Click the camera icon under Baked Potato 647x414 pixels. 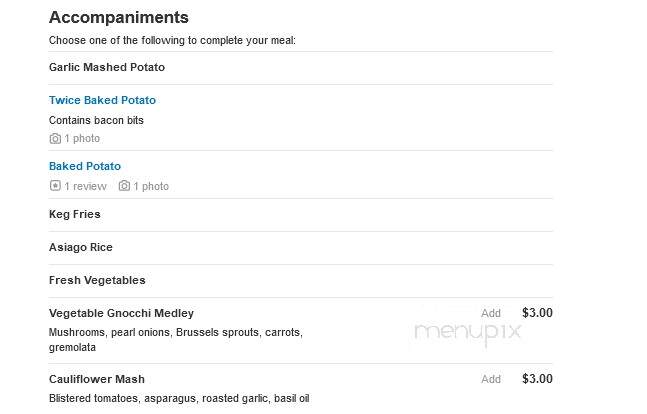point(124,186)
